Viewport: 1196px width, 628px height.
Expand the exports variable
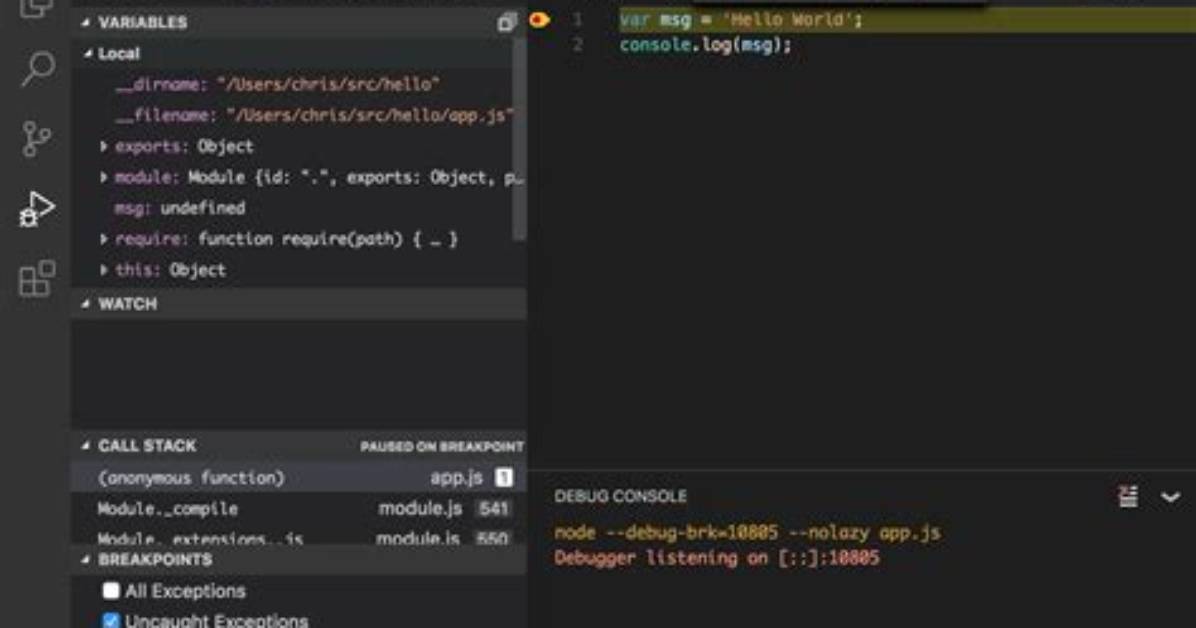point(104,147)
